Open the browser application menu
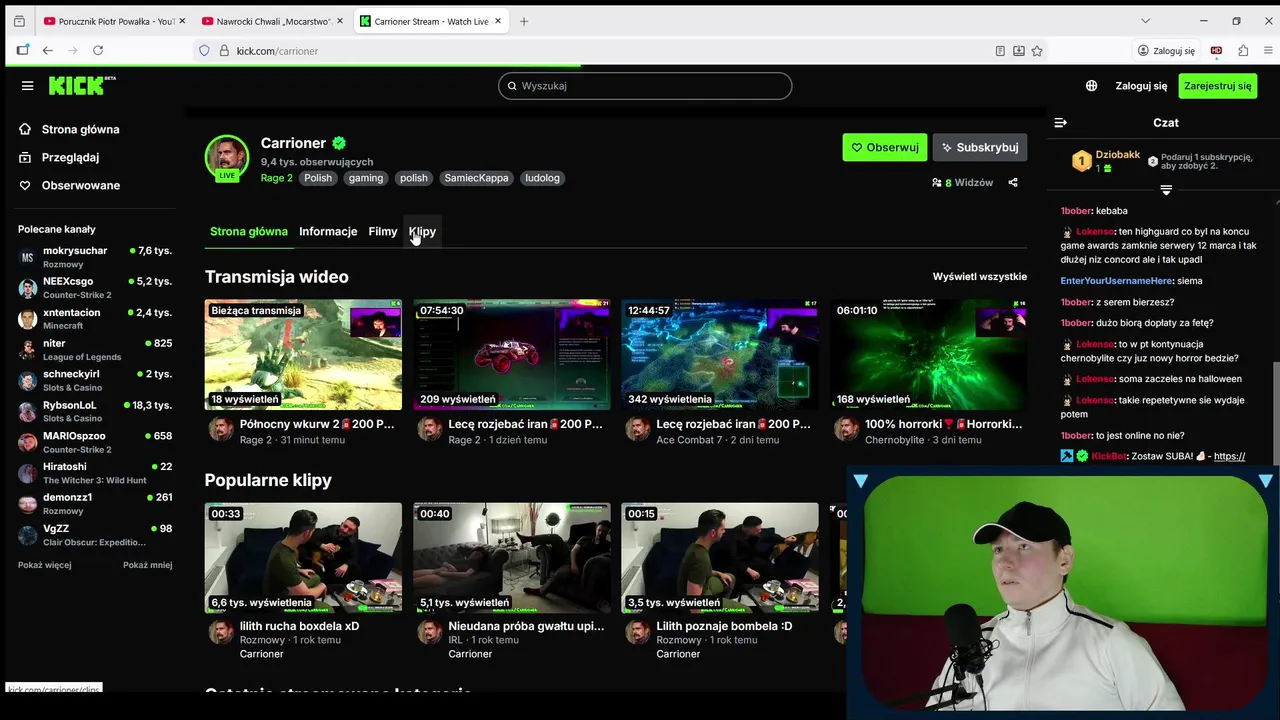Image resolution: width=1280 pixels, height=720 pixels. [x=1266, y=51]
